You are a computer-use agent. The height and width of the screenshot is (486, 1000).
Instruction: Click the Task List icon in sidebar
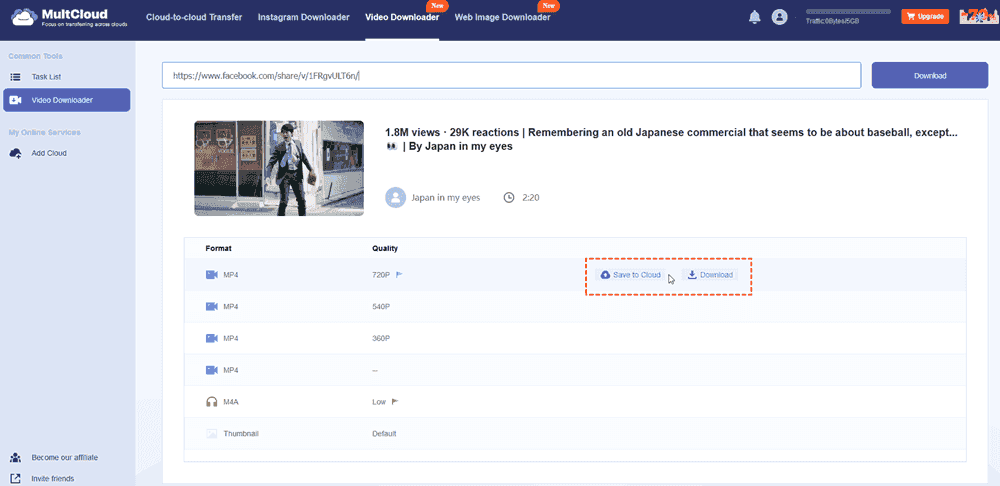point(15,77)
